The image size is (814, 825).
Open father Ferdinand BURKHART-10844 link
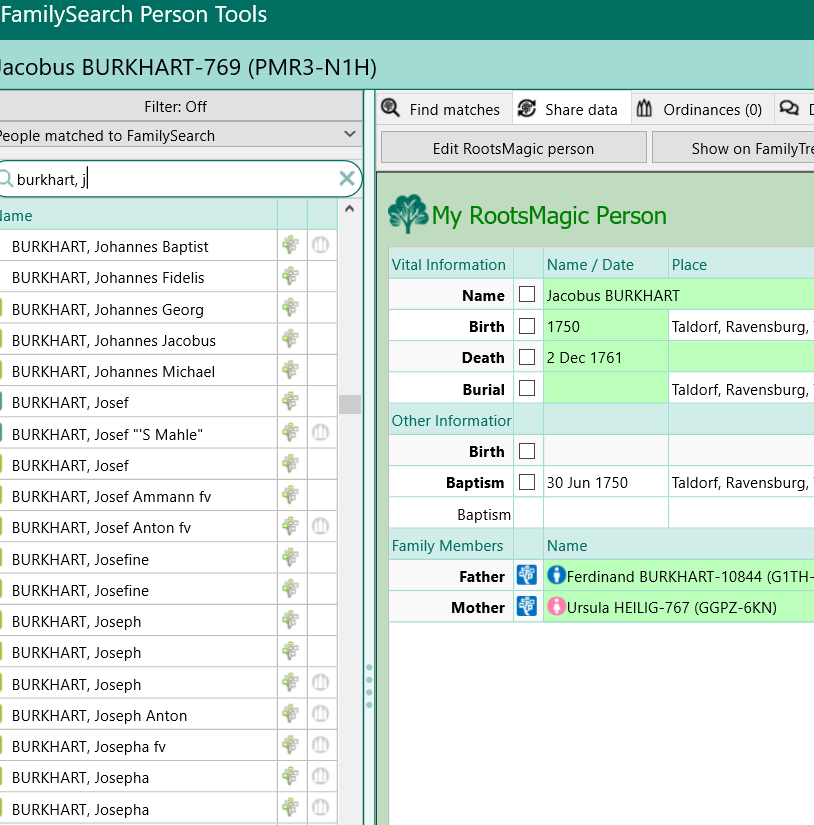(x=690, y=577)
